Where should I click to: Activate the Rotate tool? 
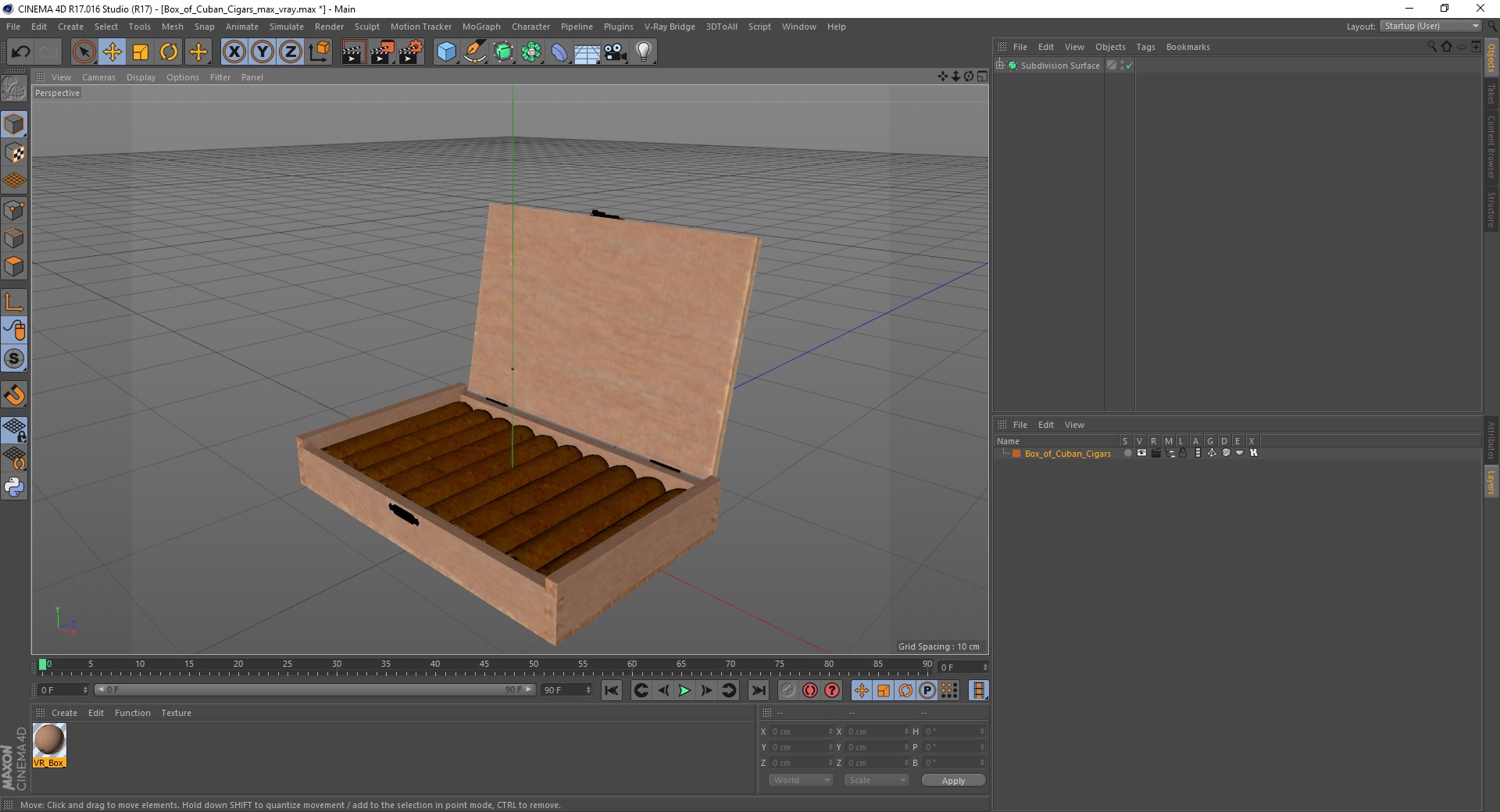pos(169,52)
